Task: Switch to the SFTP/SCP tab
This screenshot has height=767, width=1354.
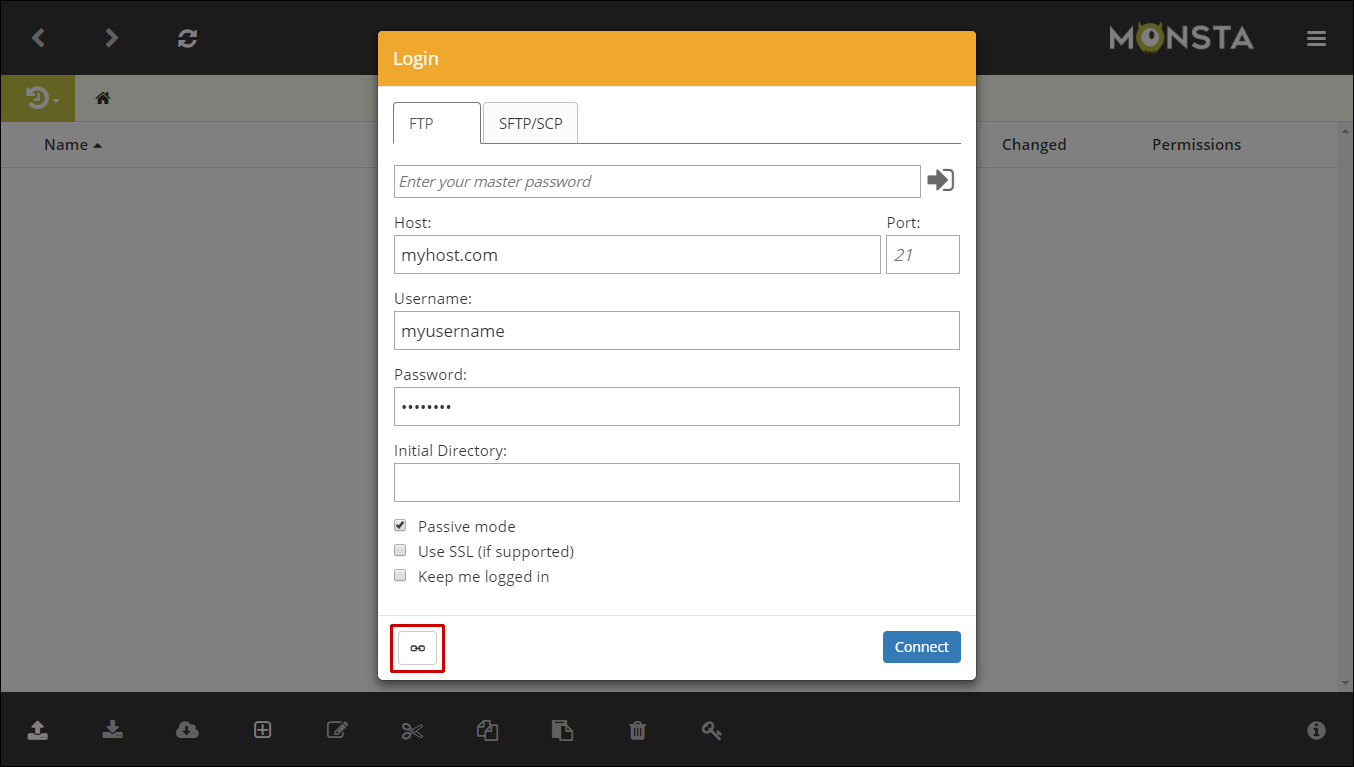Action: coord(530,123)
